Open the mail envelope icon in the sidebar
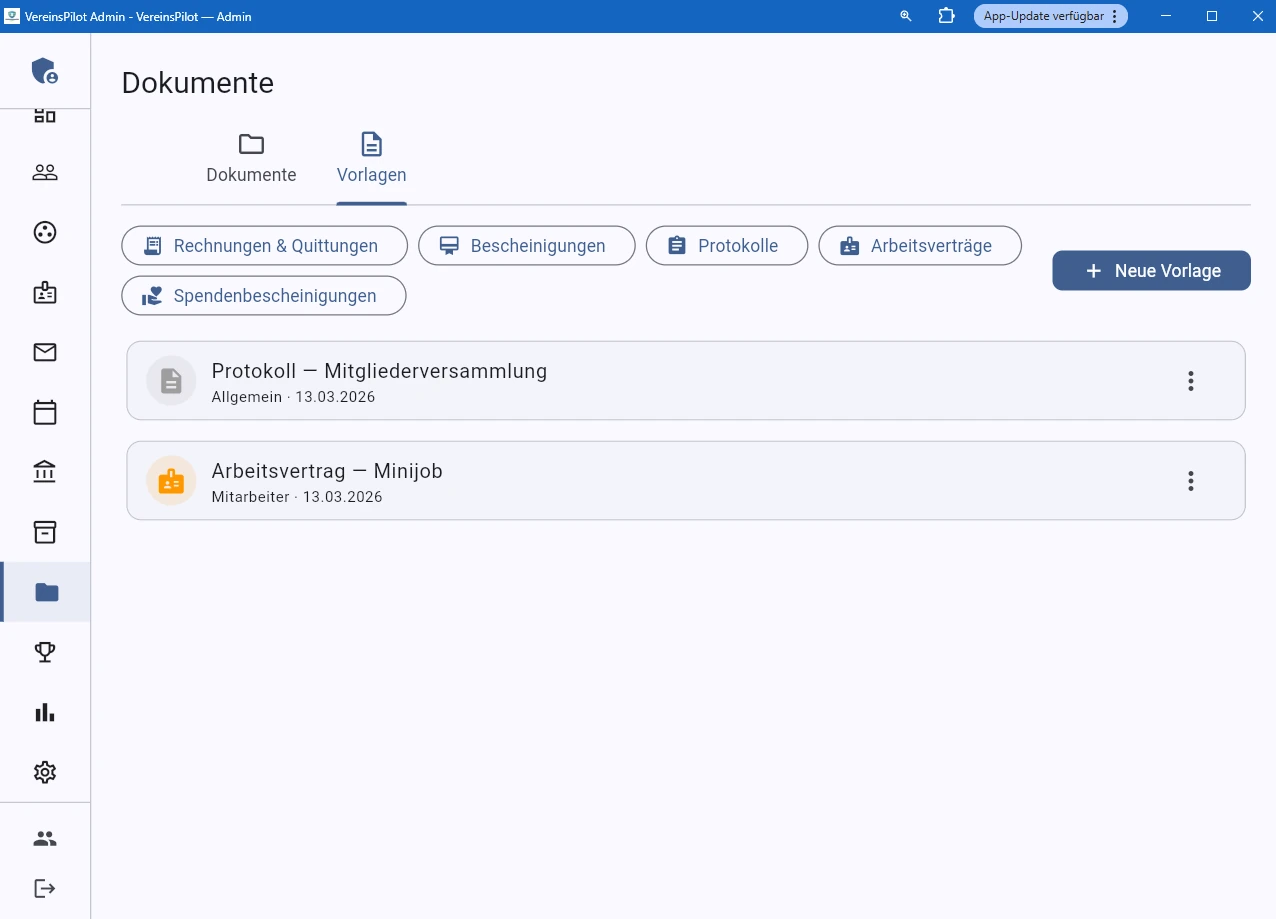Screen dimensions: 1276x919 (44, 352)
